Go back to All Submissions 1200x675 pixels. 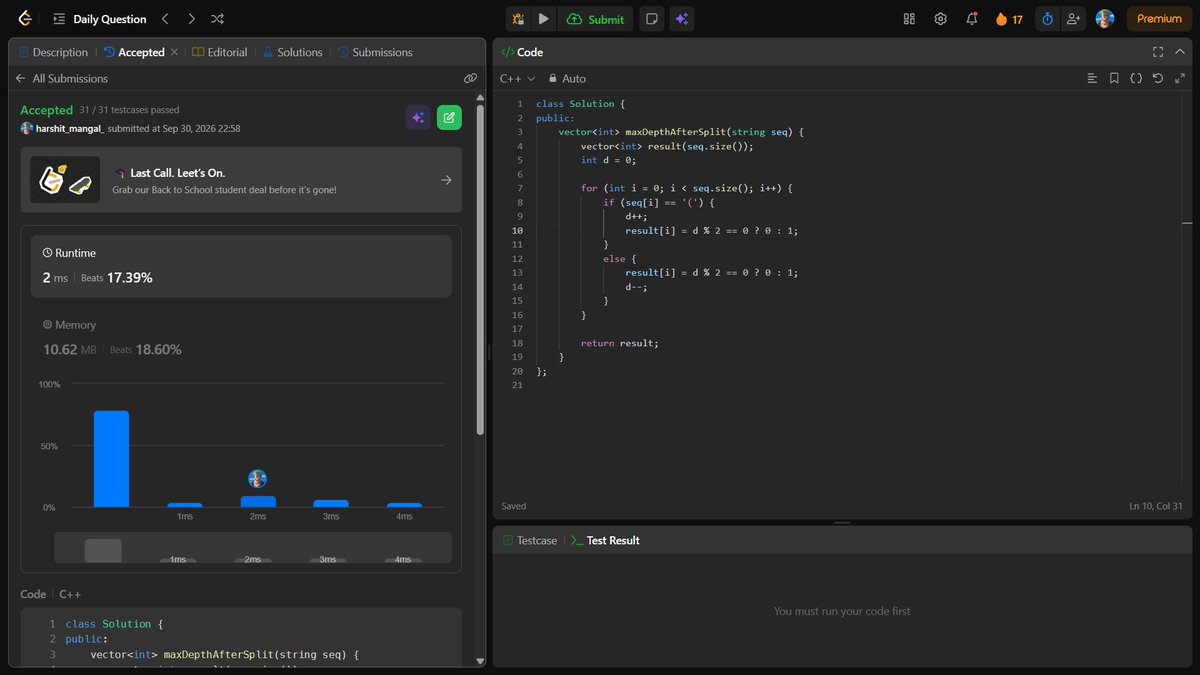pos(61,78)
